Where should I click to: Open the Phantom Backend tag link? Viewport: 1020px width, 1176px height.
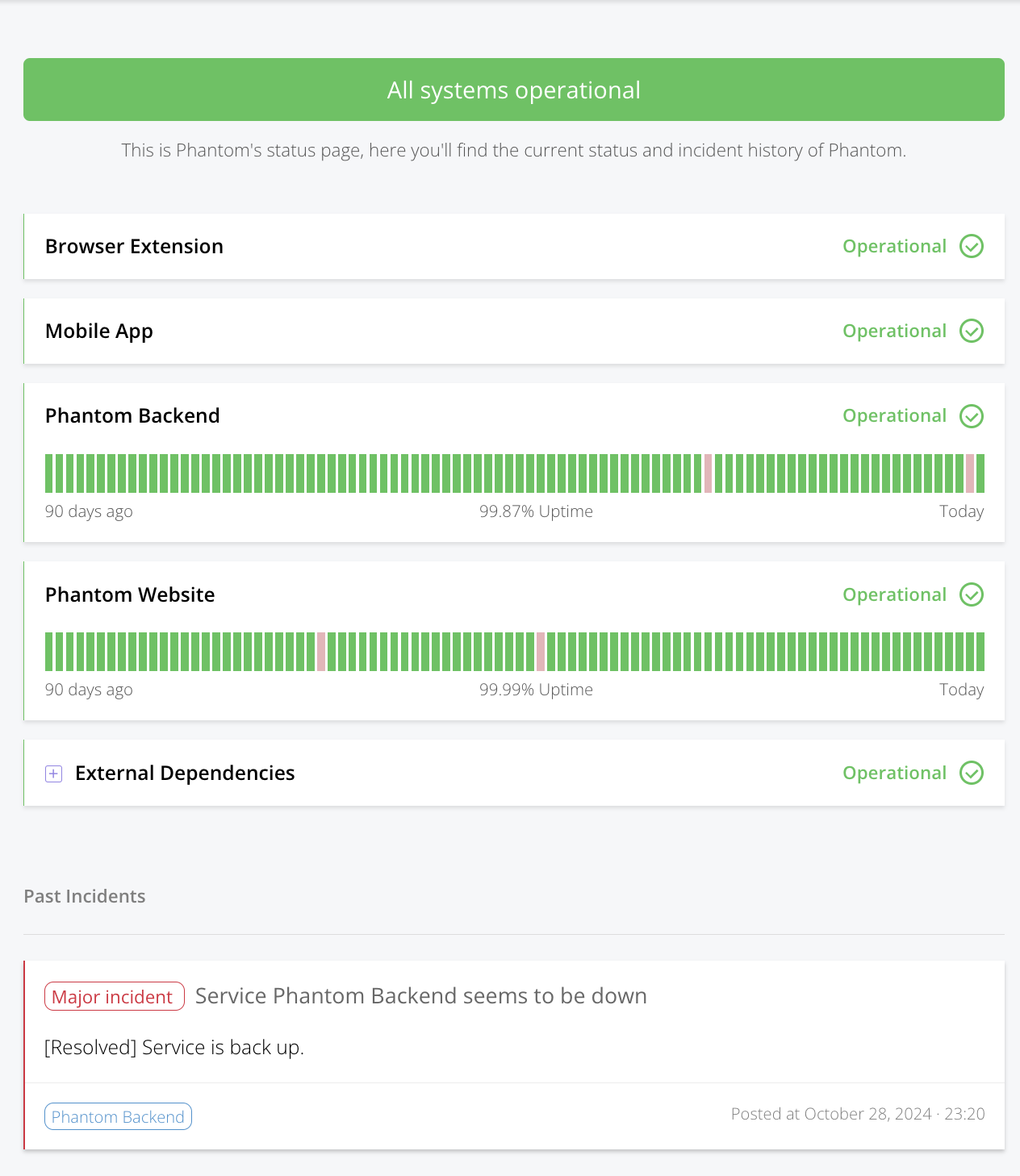tap(118, 1116)
